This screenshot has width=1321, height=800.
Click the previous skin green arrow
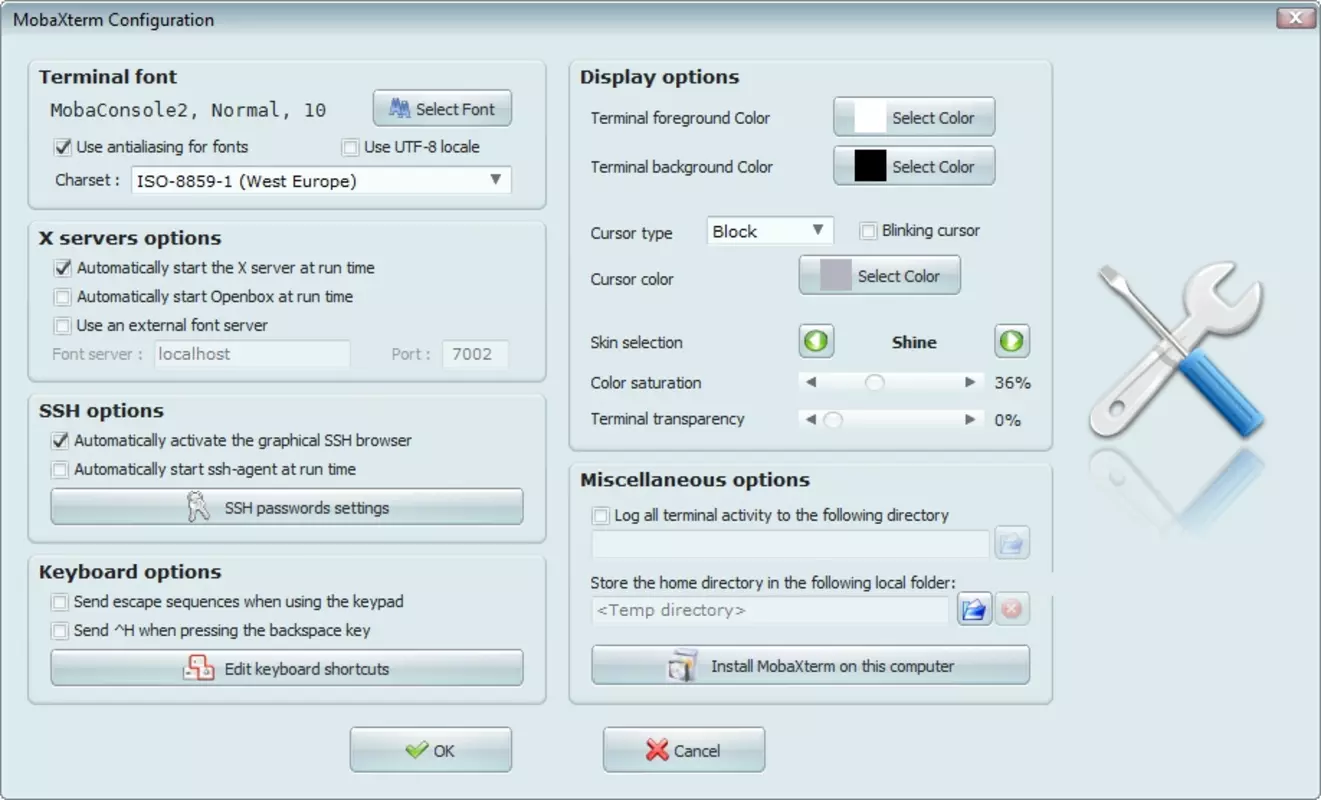(816, 341)
